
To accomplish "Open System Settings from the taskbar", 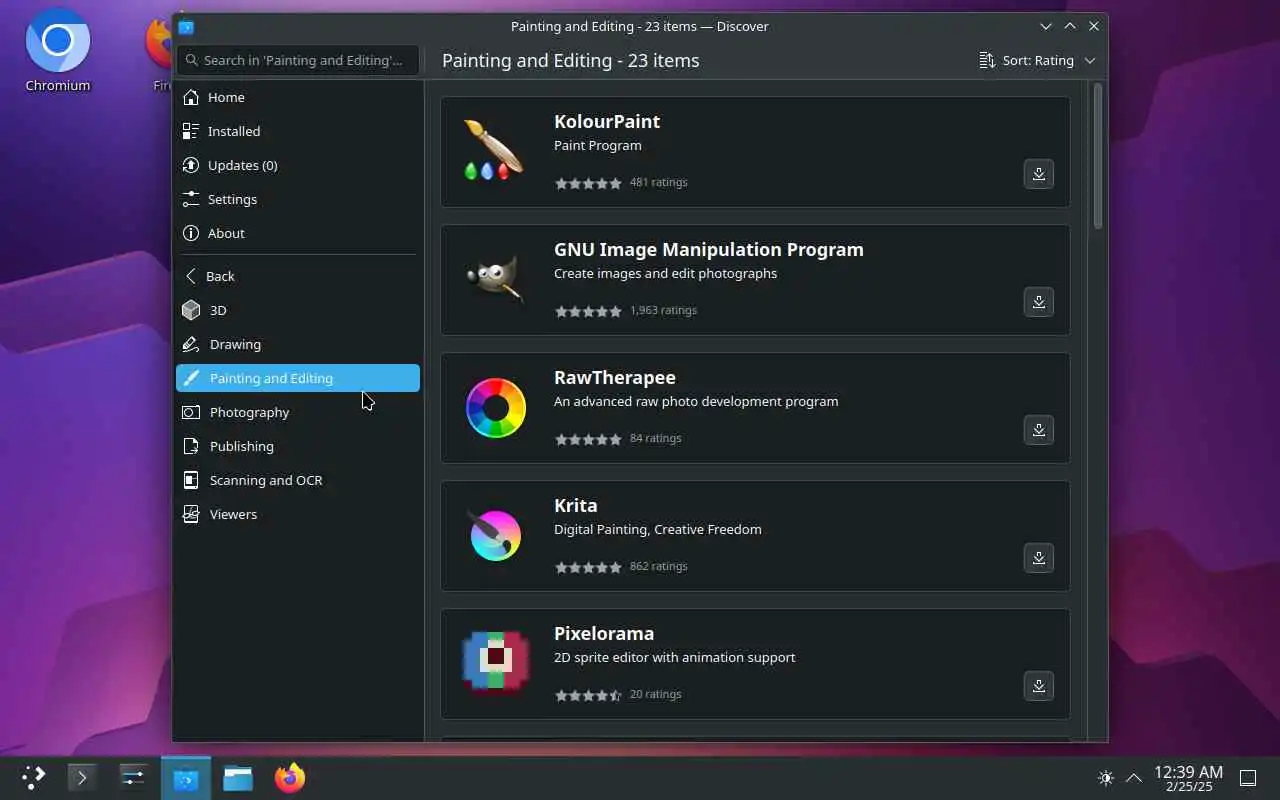I will (133, 777).
